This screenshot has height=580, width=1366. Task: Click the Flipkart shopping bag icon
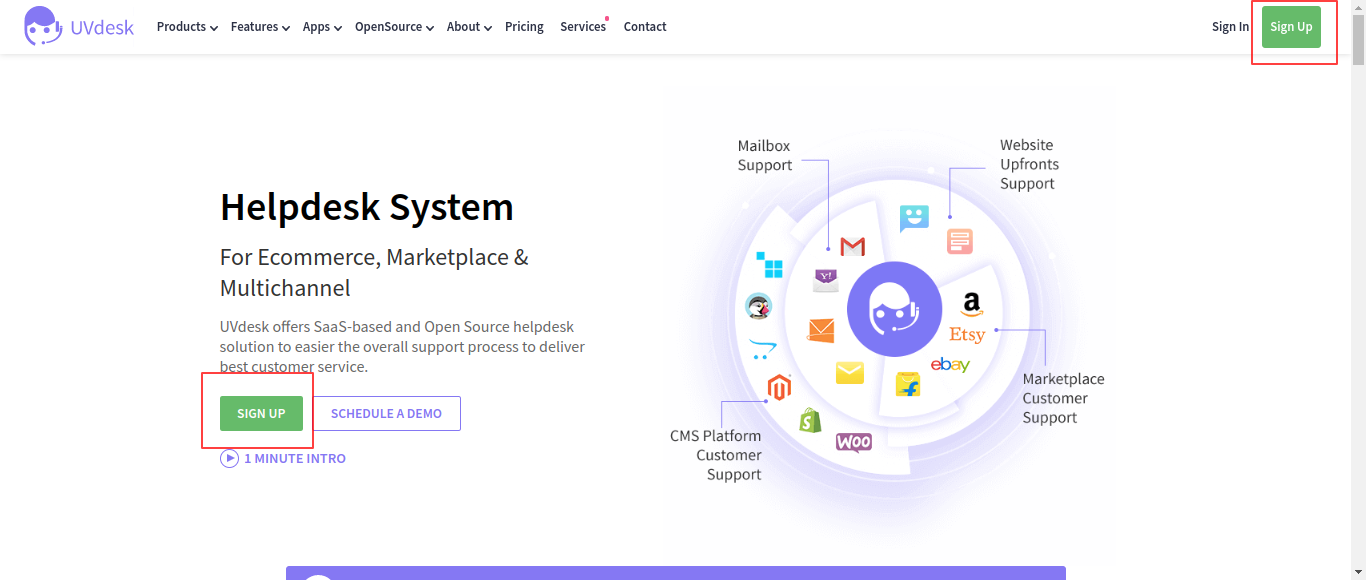point(907,384)
